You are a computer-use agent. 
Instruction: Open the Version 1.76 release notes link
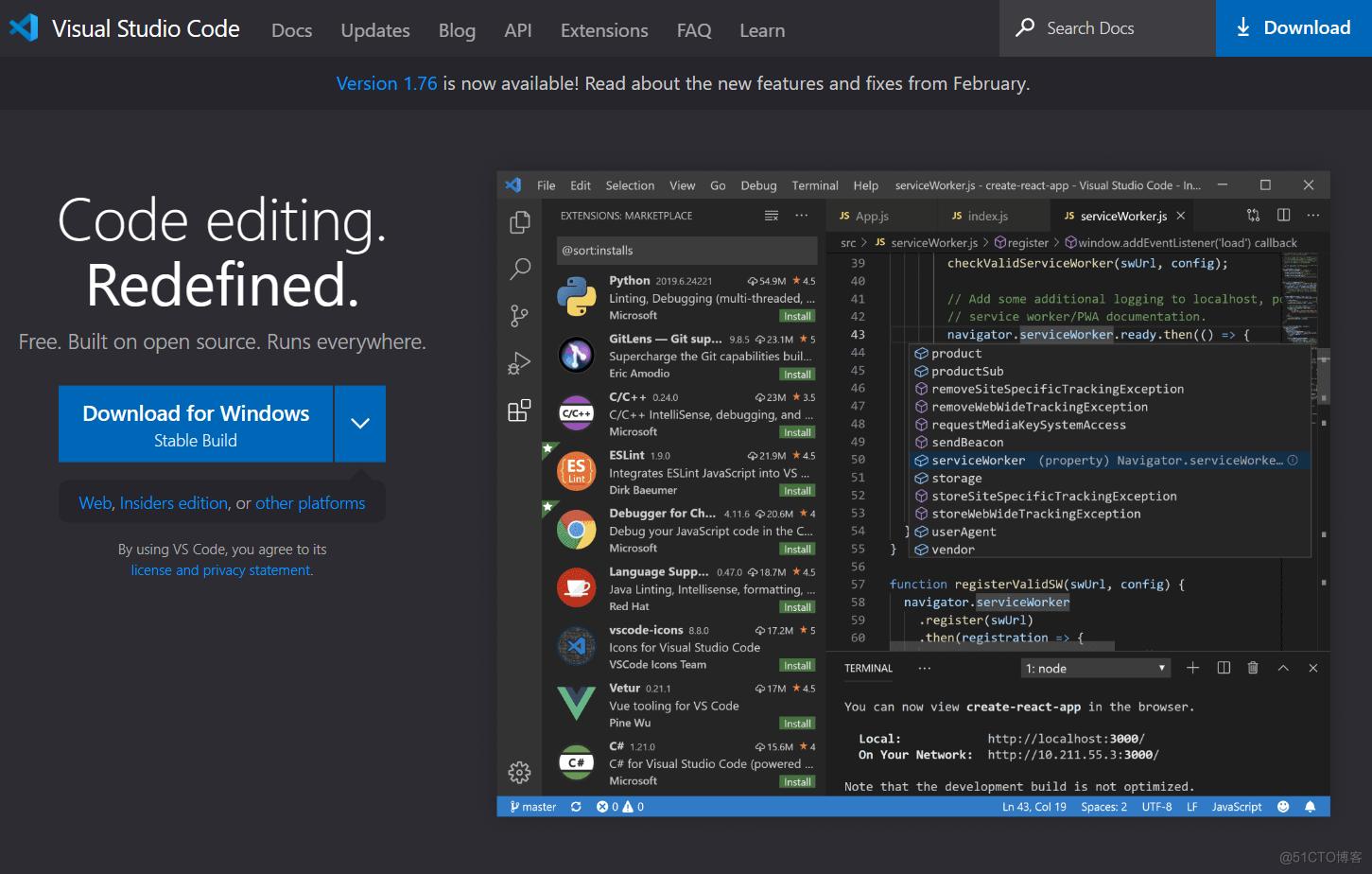tap(386, 83)
